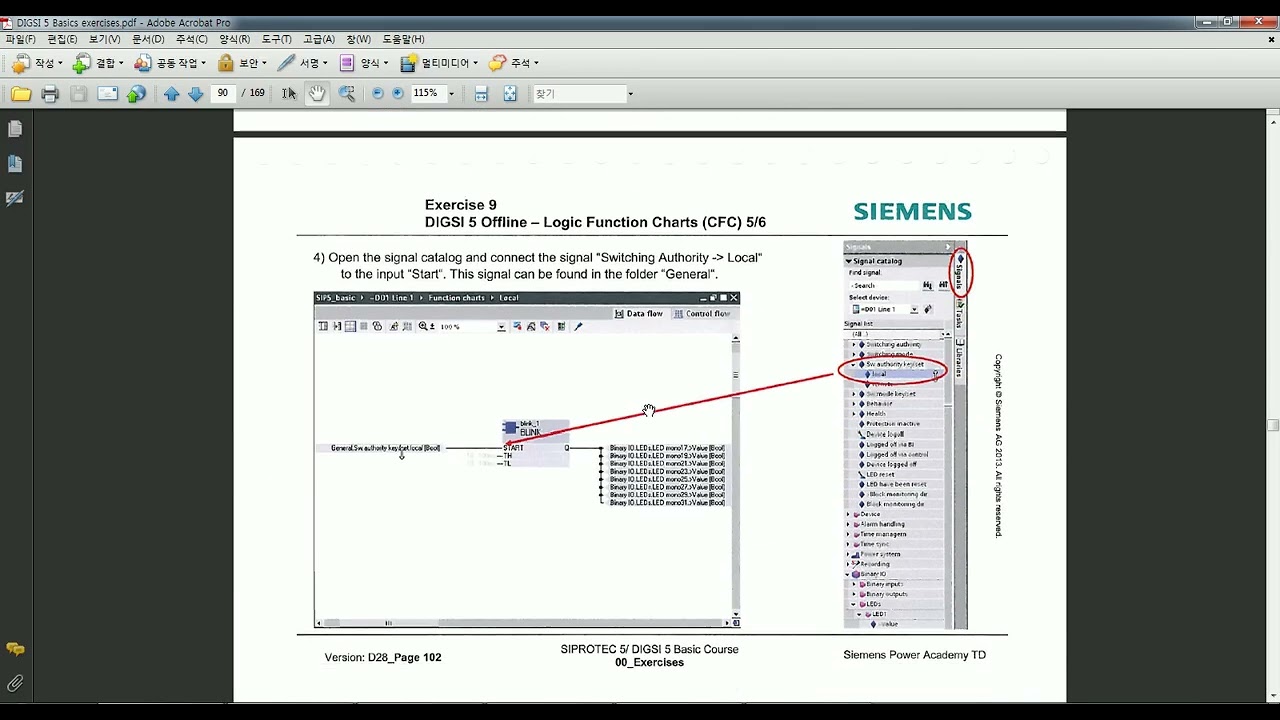This screenshot has width=1280, height=720.
Task: Click the Upload to web globe icon
Action: point(136,93)
